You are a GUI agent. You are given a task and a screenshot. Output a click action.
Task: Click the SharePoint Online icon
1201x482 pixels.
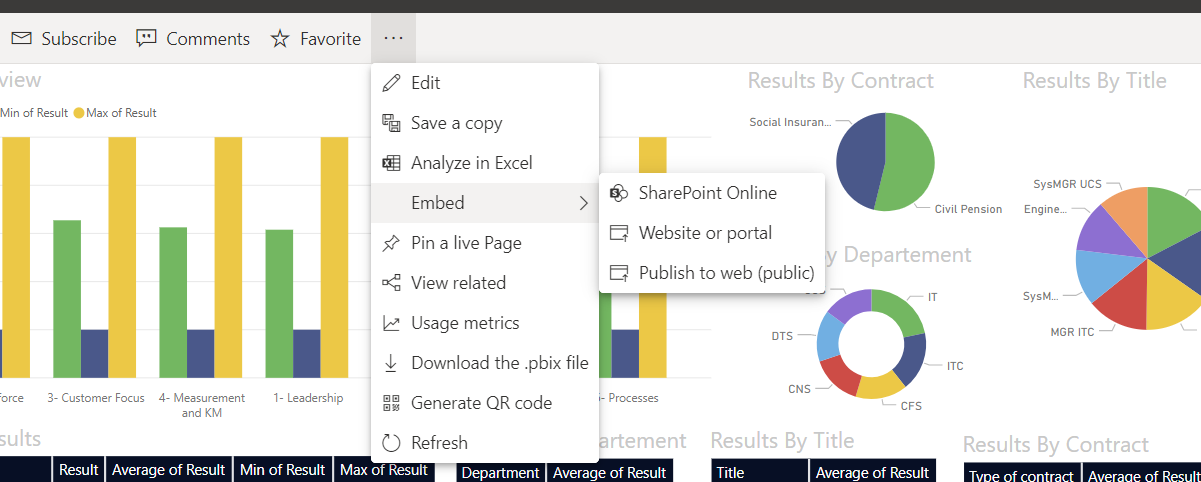[x=619, y=193]
